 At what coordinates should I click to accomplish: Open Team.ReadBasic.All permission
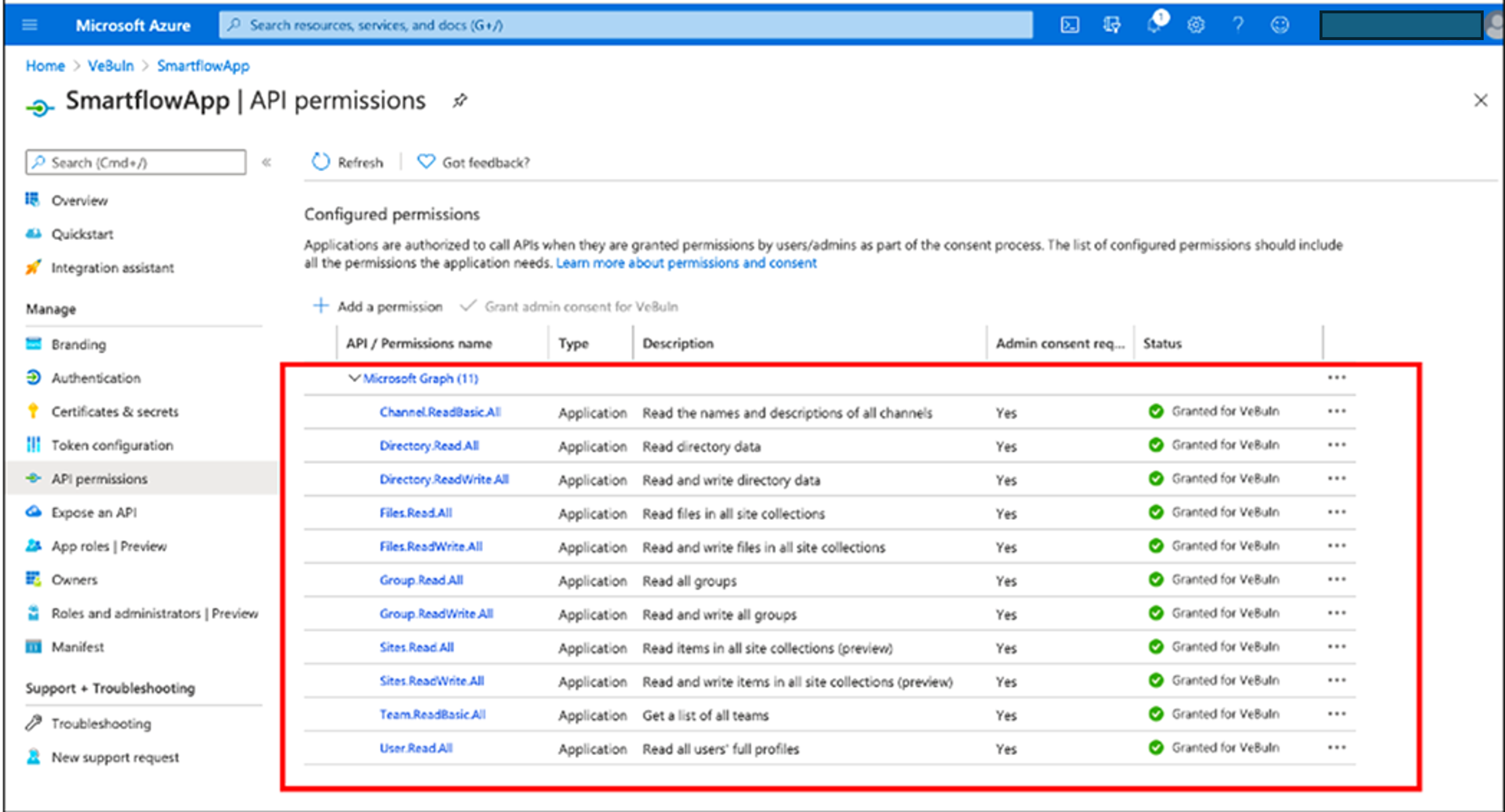pos(432,714)
